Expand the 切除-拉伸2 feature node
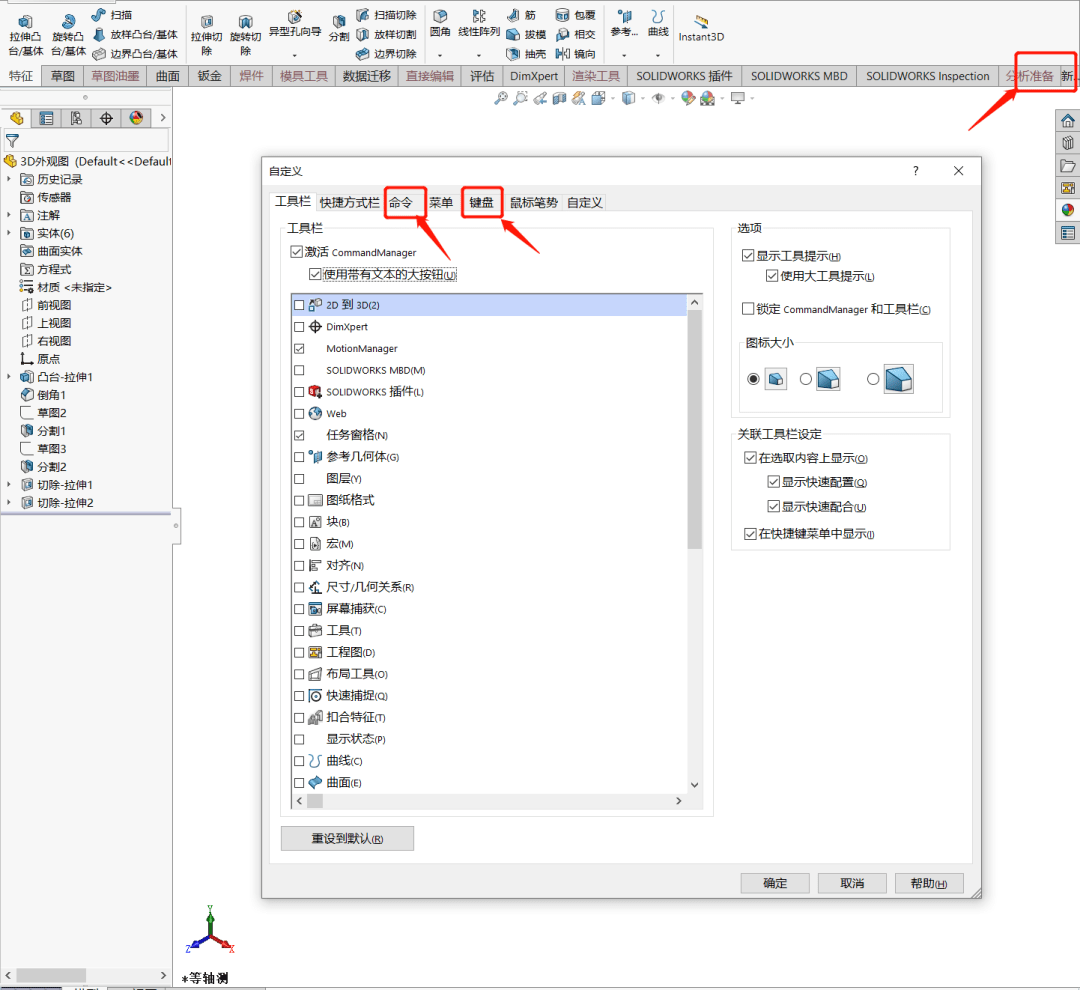1080x990 pixels. [x=9, y=502]
